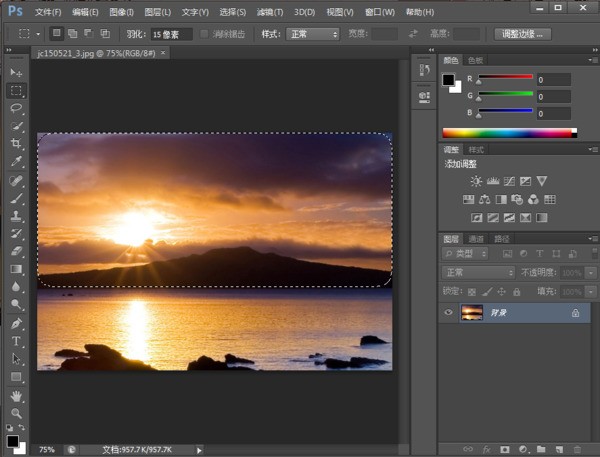Image resolution: width=600 pixels, height=457 pixels.
Task: Open the layer blend mode 正常 dropdown
Action: [x=478, y=272]
